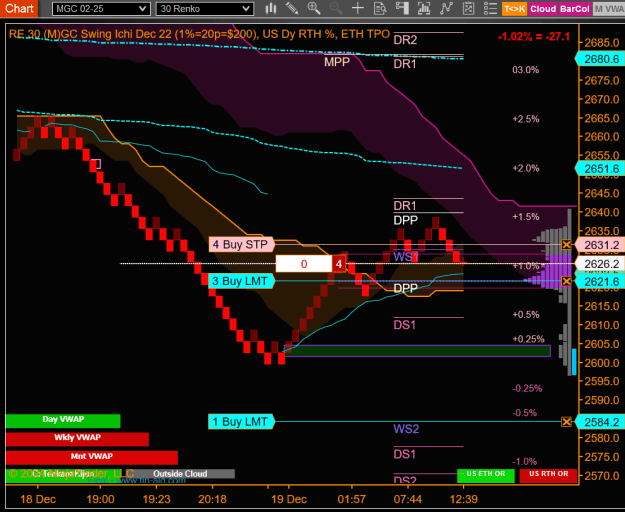Click the position PnL 0 box
The width and height of the screenshot is (625, 512).
304,264
